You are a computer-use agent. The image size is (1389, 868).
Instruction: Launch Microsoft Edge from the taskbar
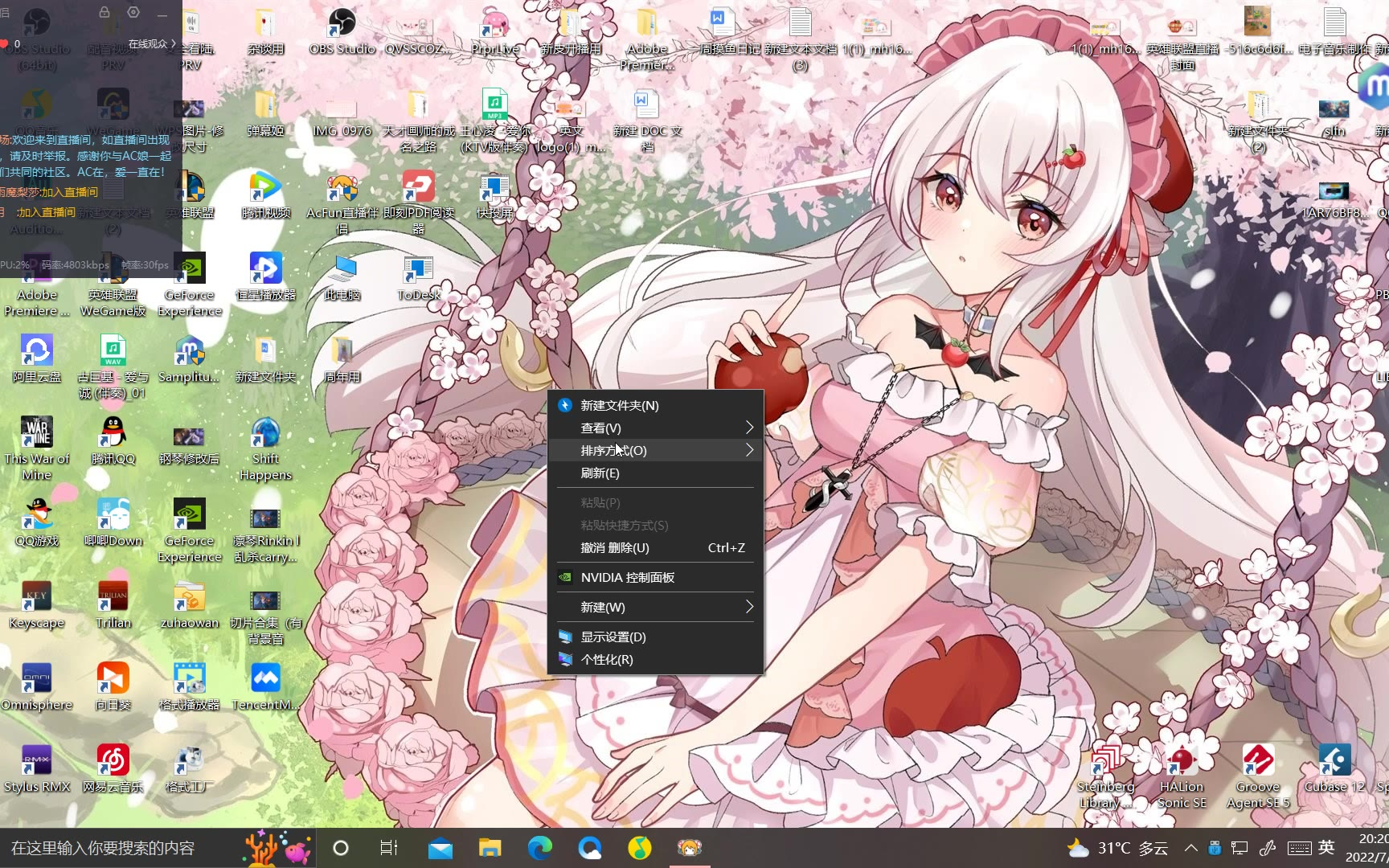539,848
